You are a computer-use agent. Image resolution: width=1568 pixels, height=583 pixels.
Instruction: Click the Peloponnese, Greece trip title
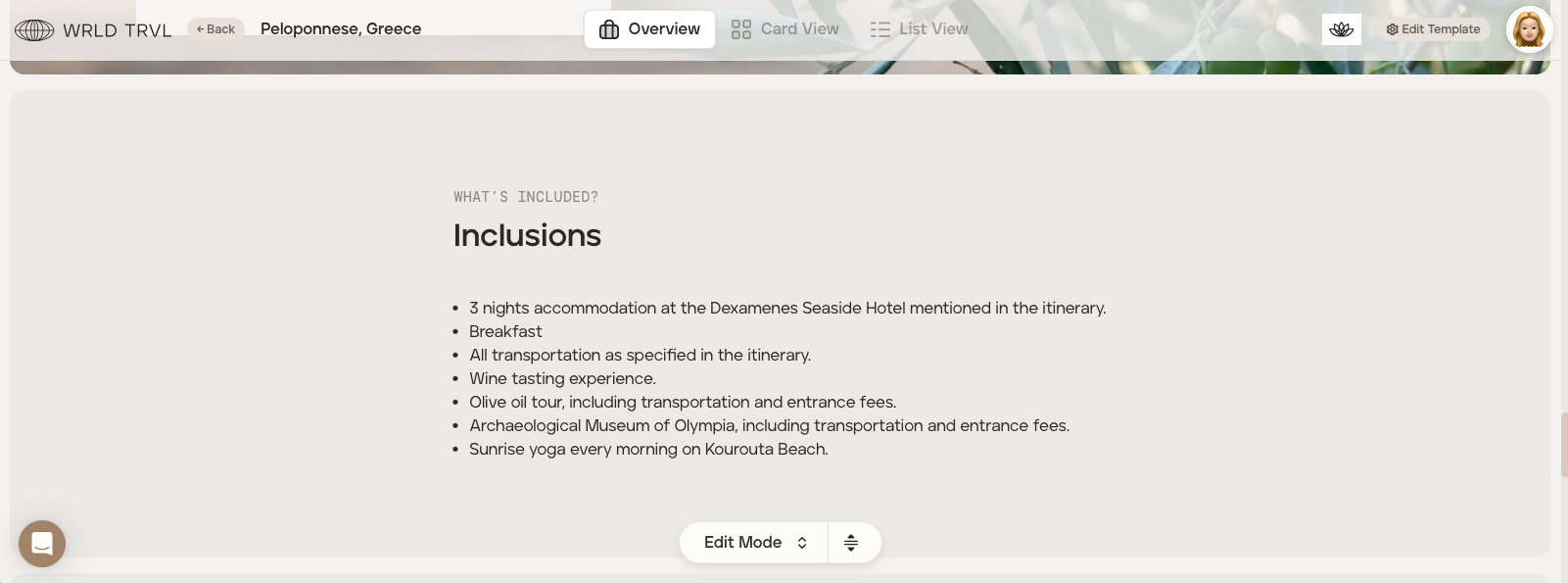coord(341,29)
